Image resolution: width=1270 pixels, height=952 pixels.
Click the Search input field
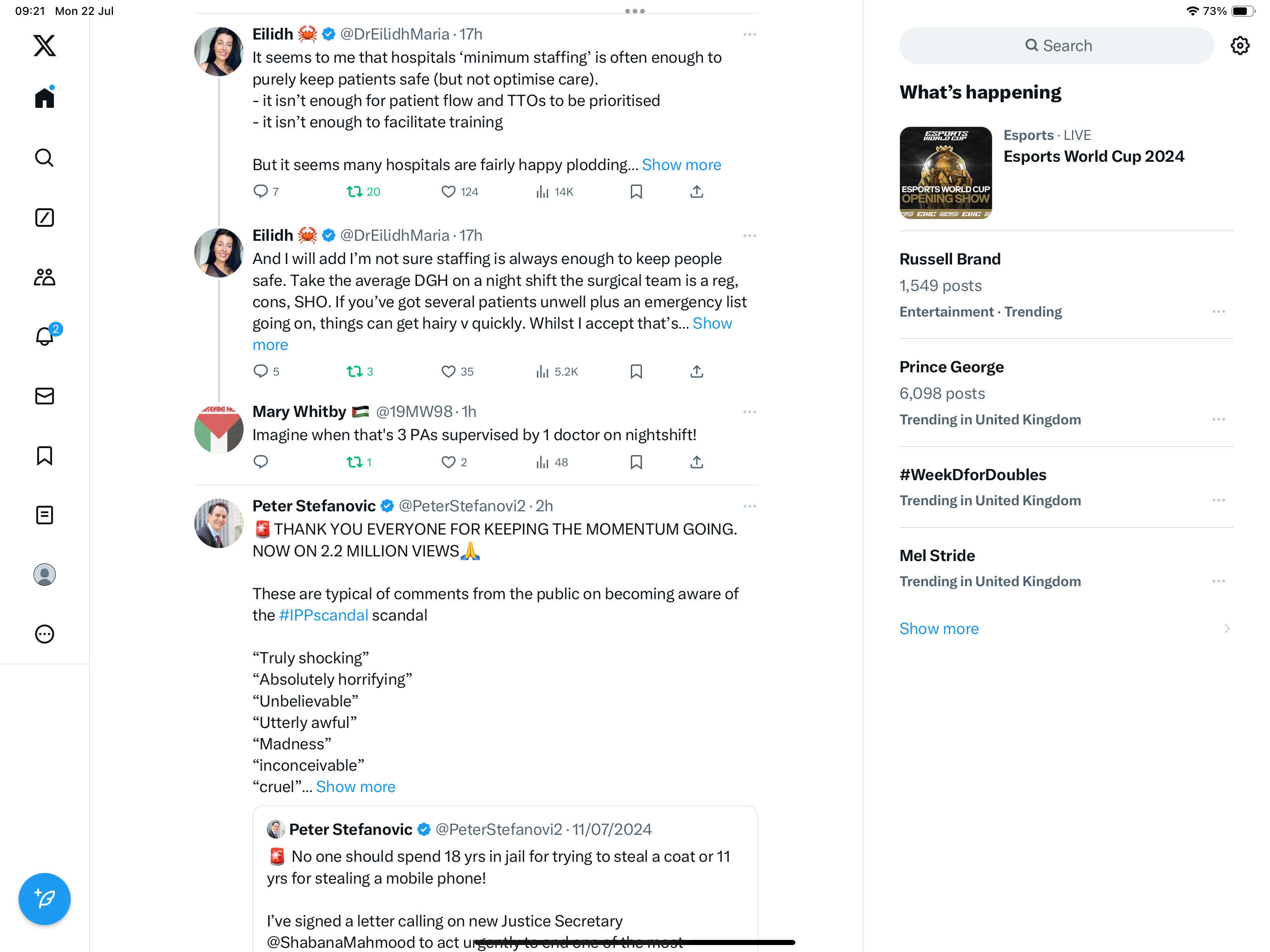[1057, 46]
